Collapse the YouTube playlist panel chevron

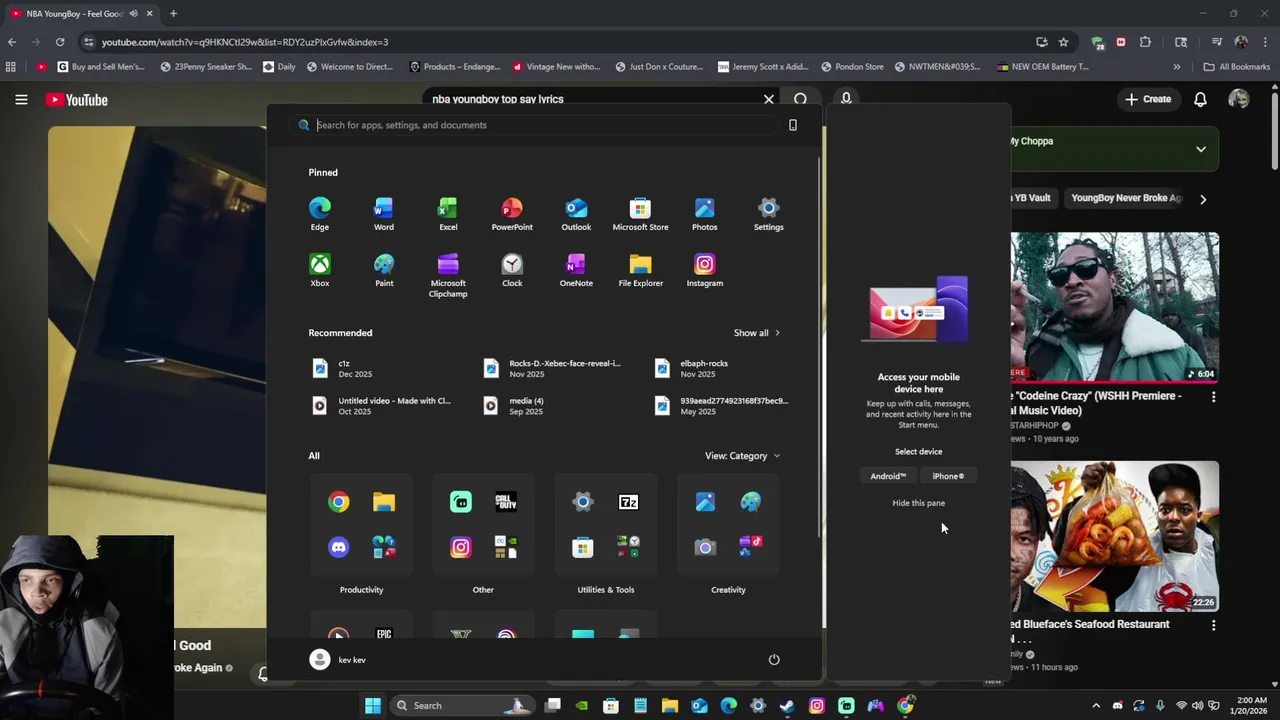[1201, 149]
